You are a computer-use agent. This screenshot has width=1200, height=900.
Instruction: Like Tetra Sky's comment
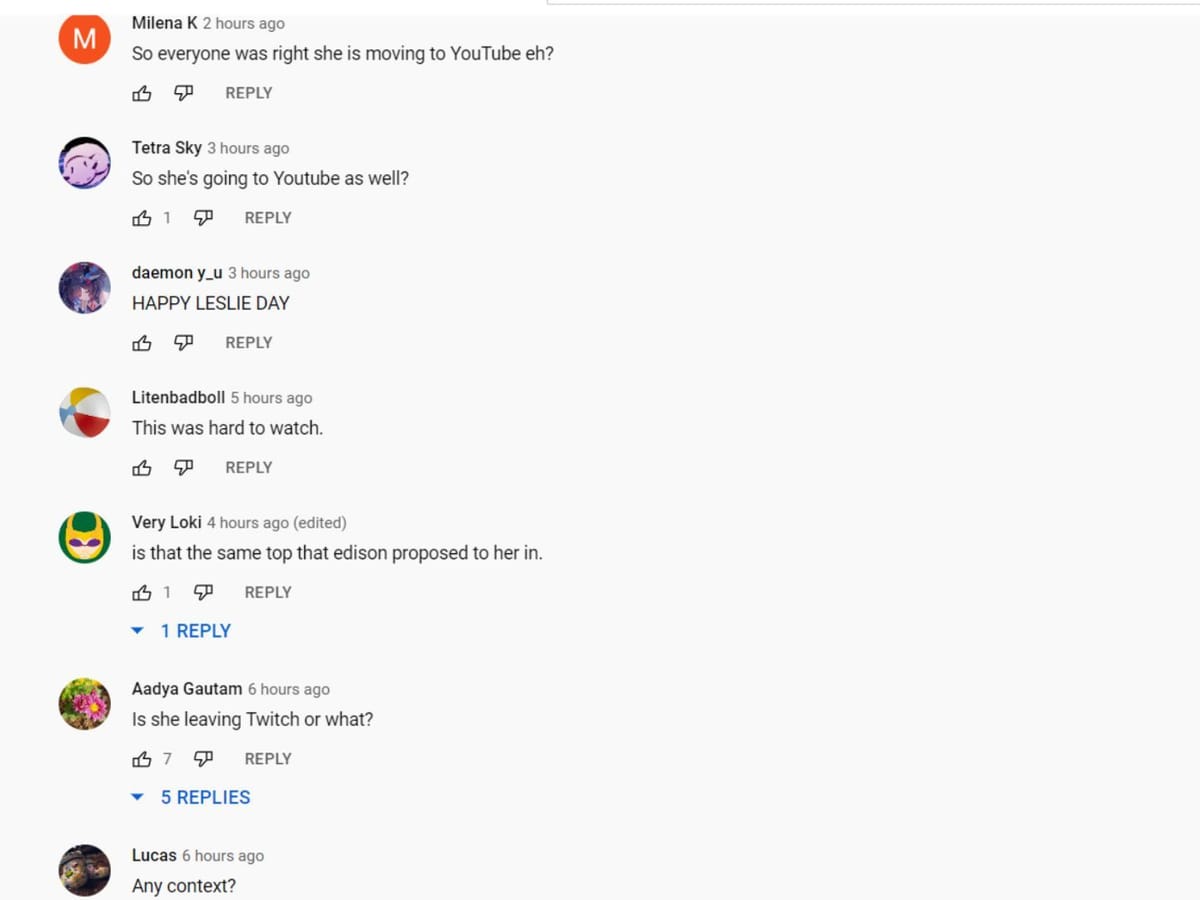pyautogui.click(x=142, y=218)
